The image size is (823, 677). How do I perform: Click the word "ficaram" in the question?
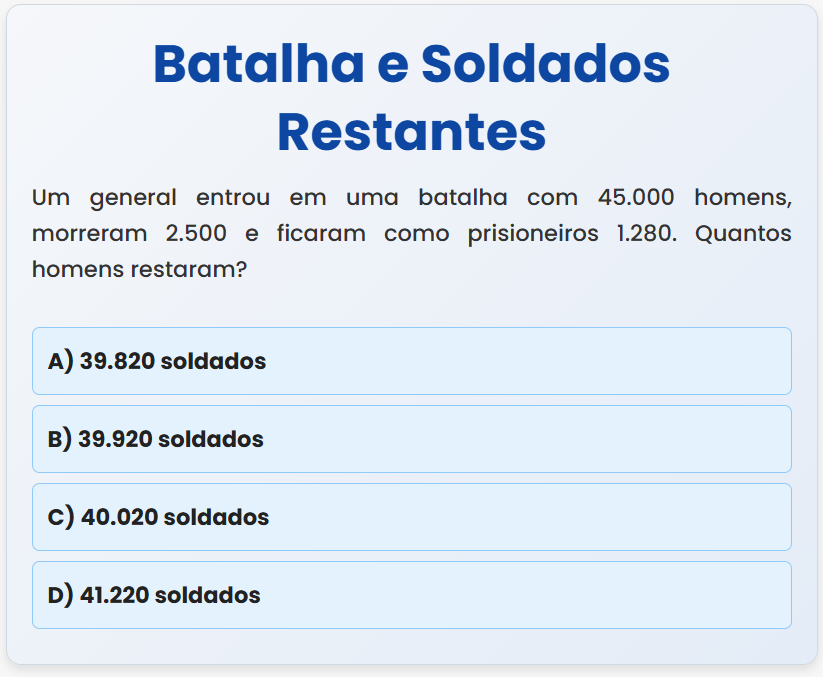tap(321, 234)
